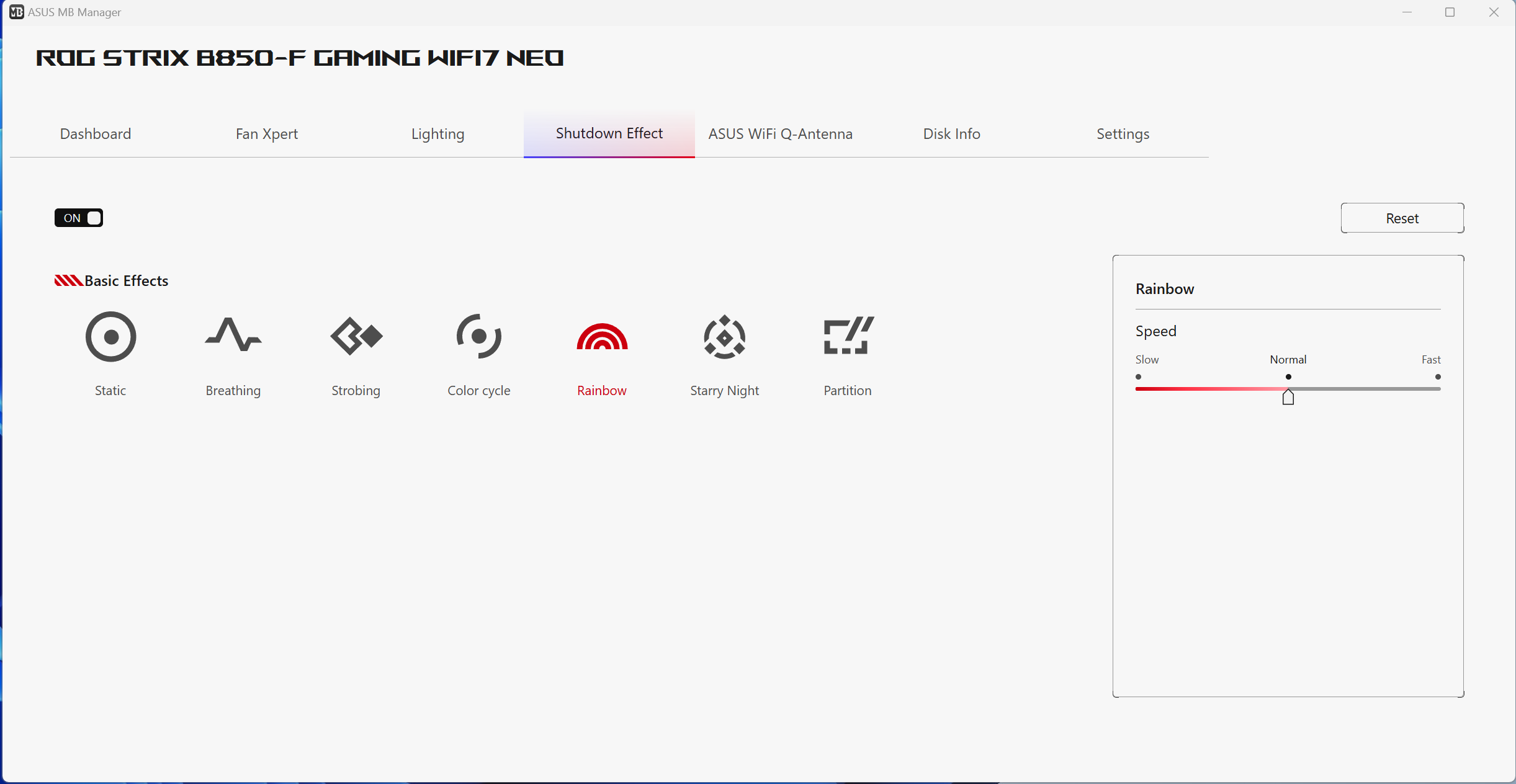Select the Breathing effect icon

coord(233,335)
